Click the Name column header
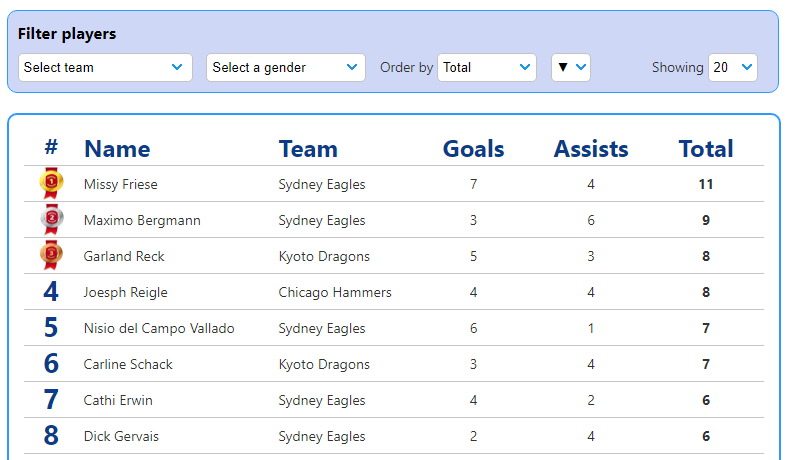This screenshot has height=460, width=786. tap(117, 149)
